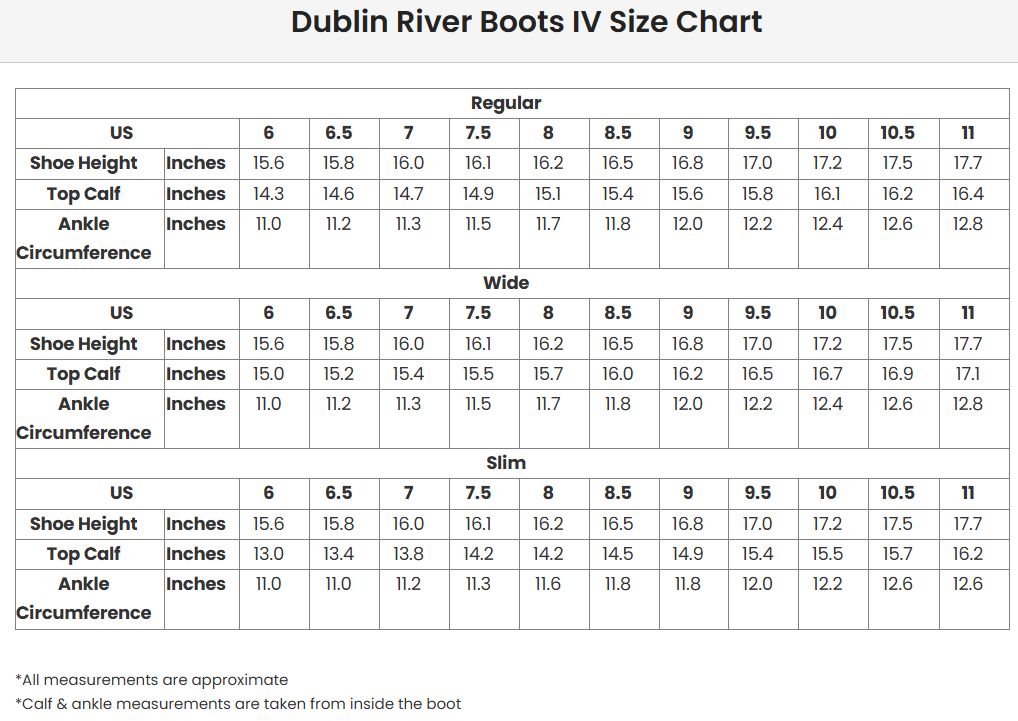The image size is (1018, 721).
Task: Select size "6" header in the Regular section
Action: coord(268,133)
